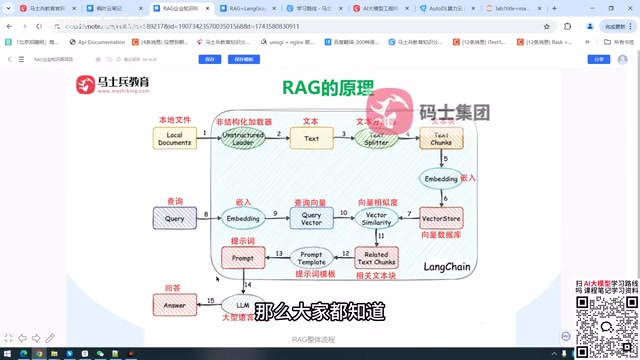Go forward with the browser forward arrow
This screenshot has width=640, height=360.
[24, 26]
